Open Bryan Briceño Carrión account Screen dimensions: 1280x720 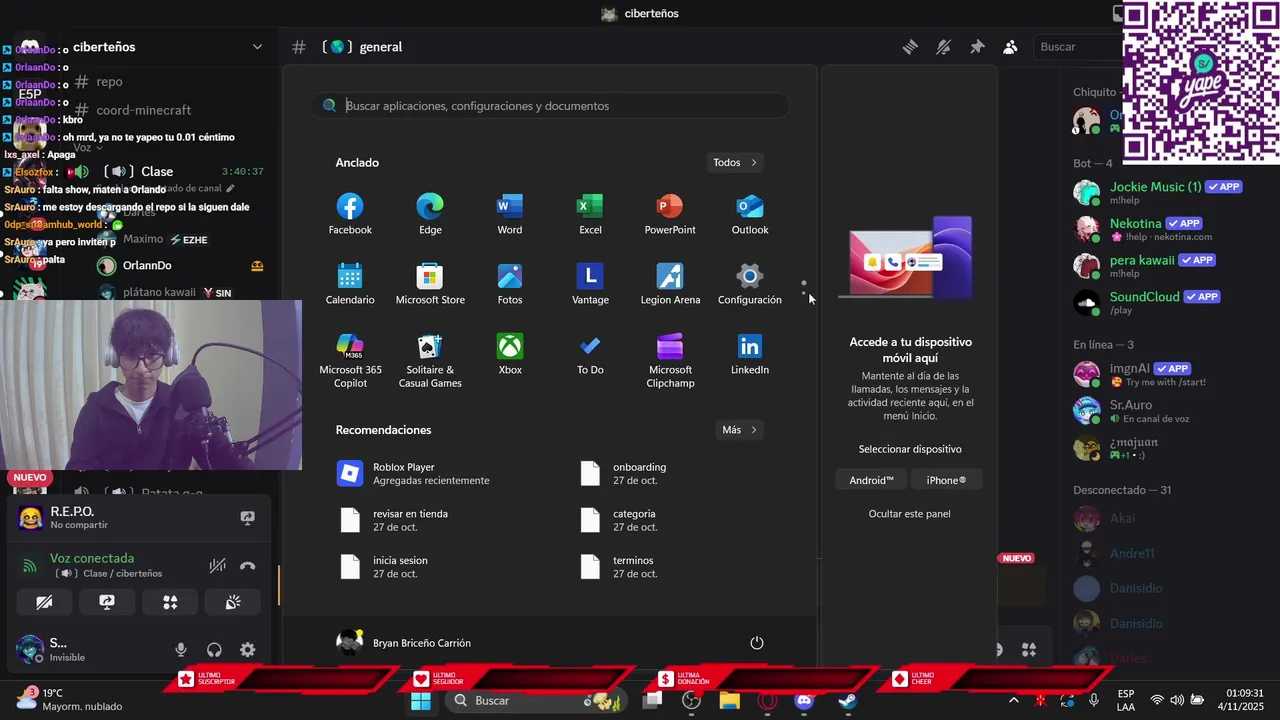click(404, 643)
